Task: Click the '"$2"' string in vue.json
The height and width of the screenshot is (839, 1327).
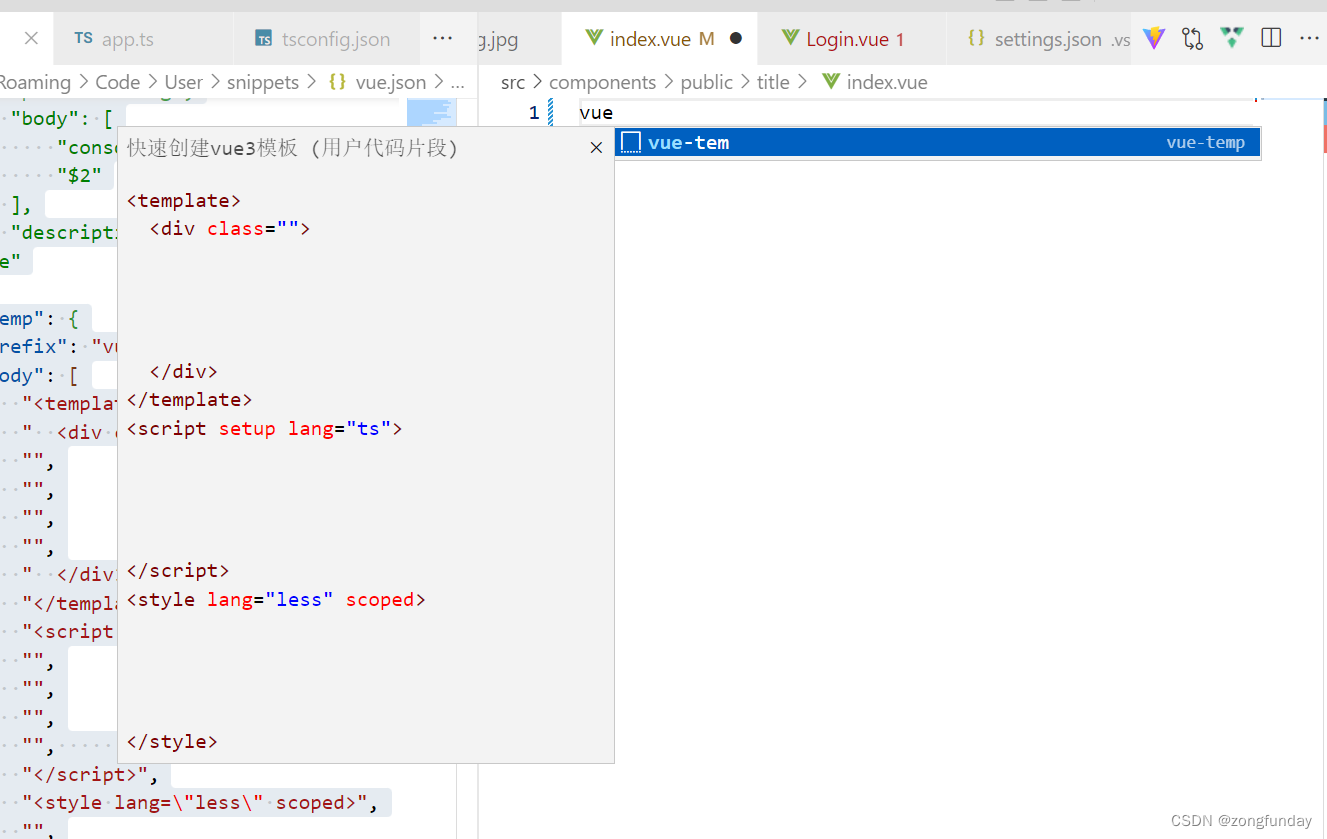Action: [79, 175]
